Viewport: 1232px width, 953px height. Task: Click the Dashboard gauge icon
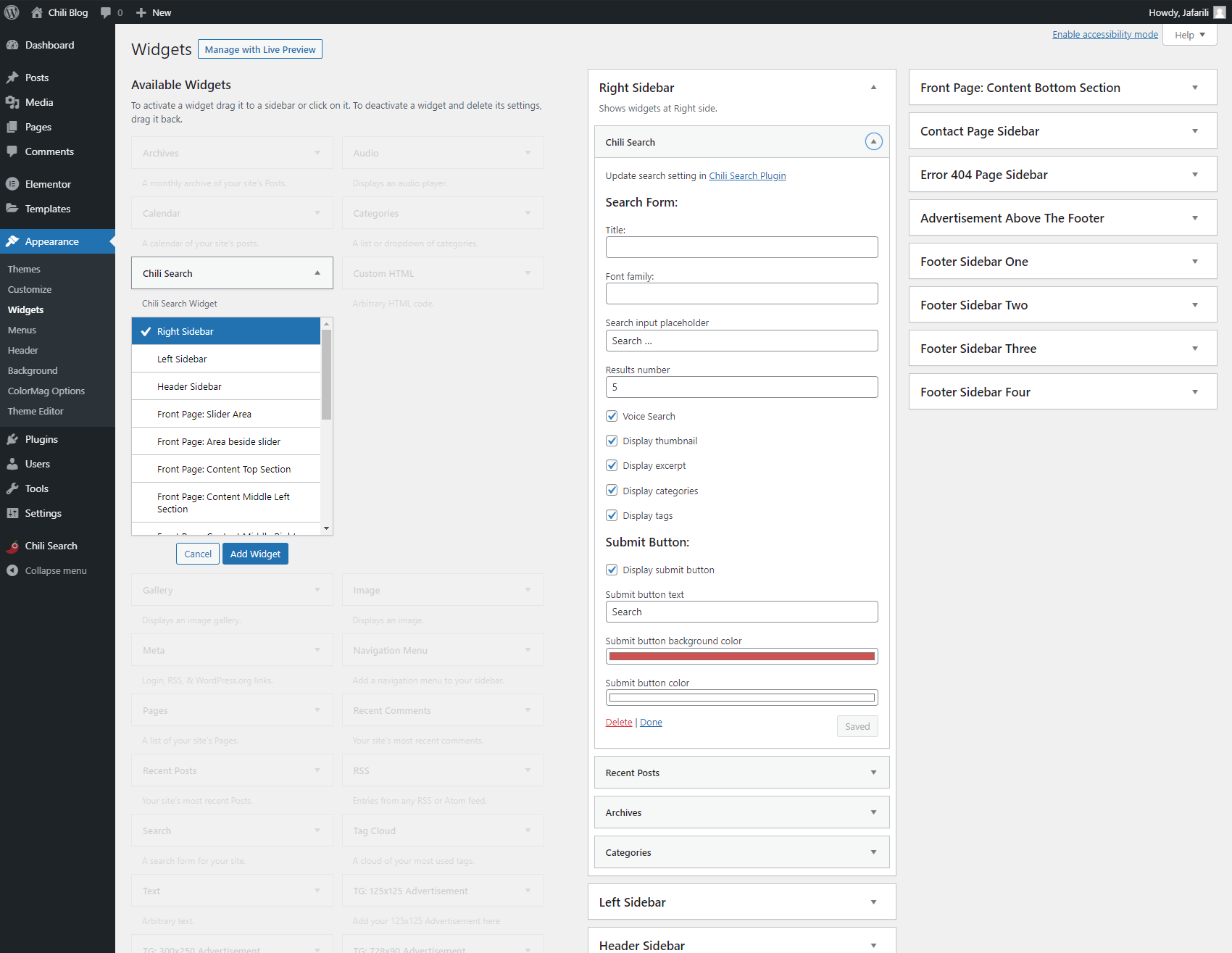pos(12,45)
